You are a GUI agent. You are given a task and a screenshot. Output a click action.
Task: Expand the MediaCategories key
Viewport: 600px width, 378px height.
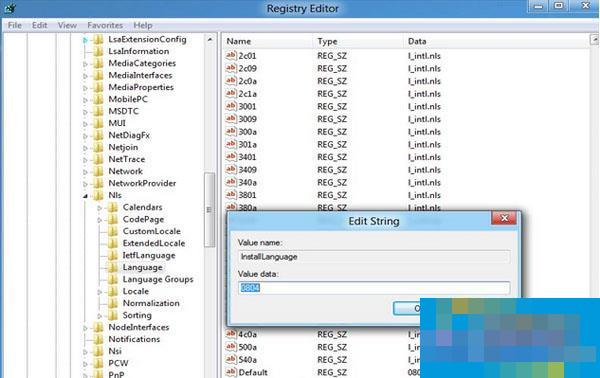pyautogui.click(x=85, y=64)
